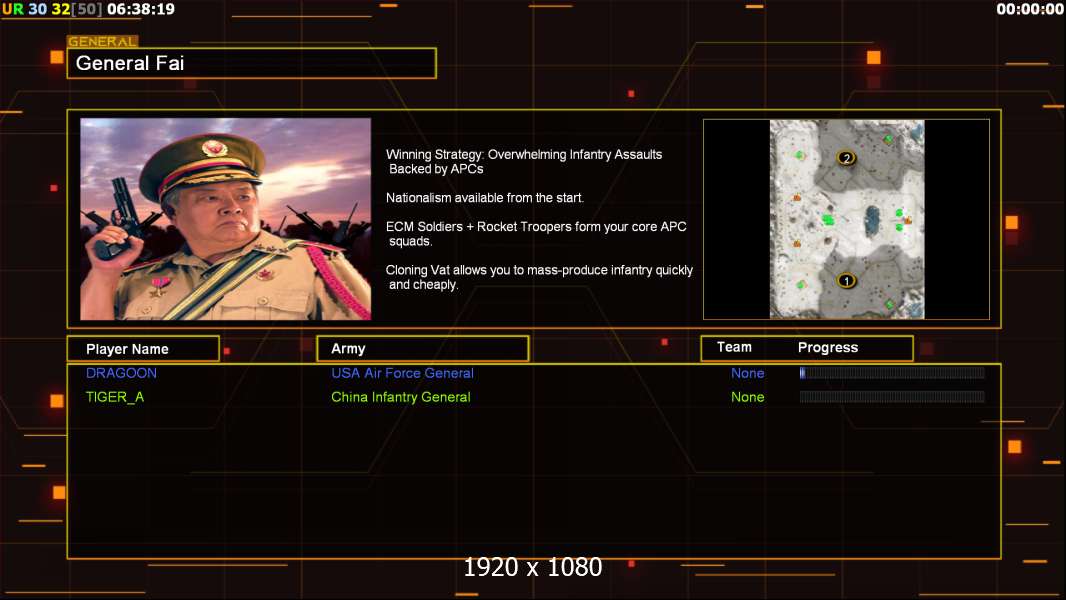Click the 06:38:19 clock readout
Screen dimensions: 1066x600
point(141,9)
